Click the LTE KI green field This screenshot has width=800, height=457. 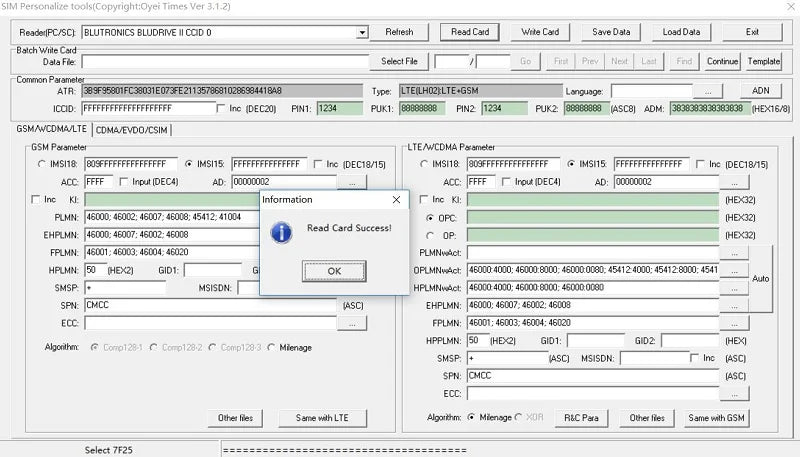pos(593,200)
